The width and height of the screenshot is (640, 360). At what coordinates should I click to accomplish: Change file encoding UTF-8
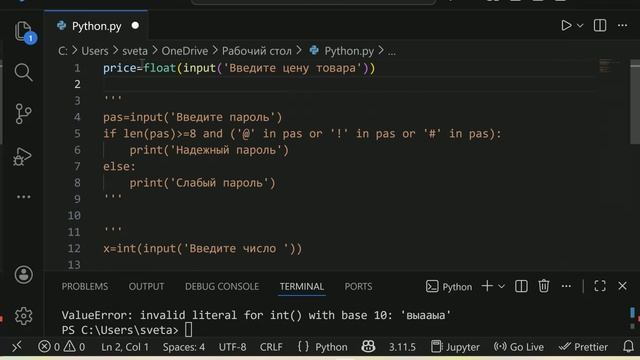click(x=232, y=347)
